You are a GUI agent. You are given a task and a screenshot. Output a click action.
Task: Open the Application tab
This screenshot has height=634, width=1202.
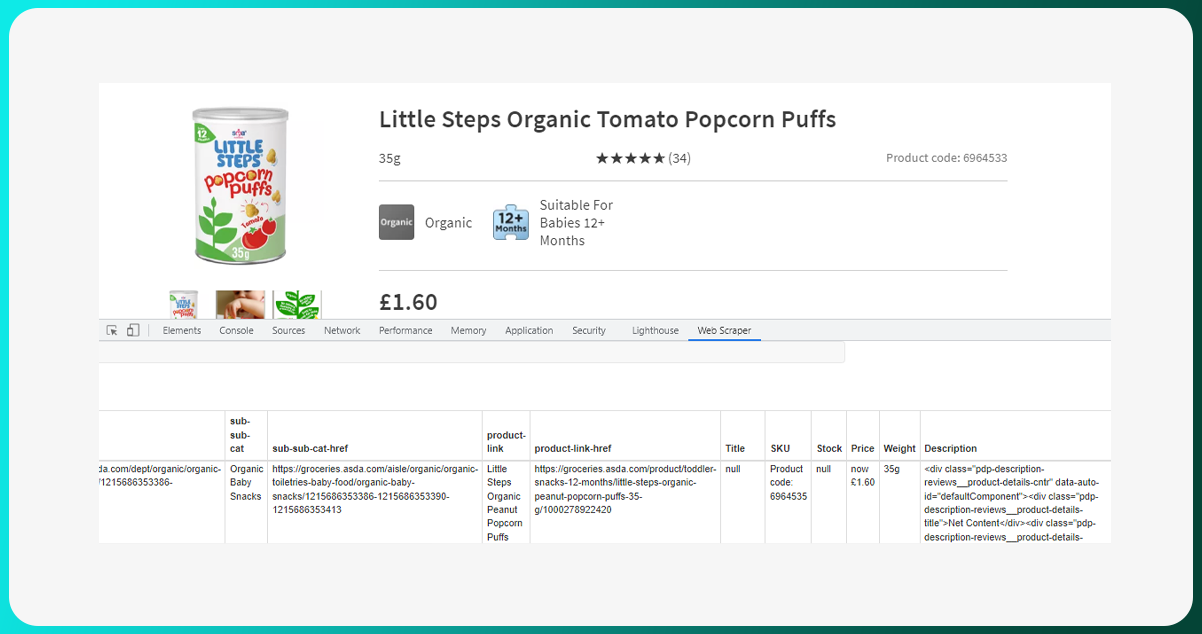pos(529,330)
